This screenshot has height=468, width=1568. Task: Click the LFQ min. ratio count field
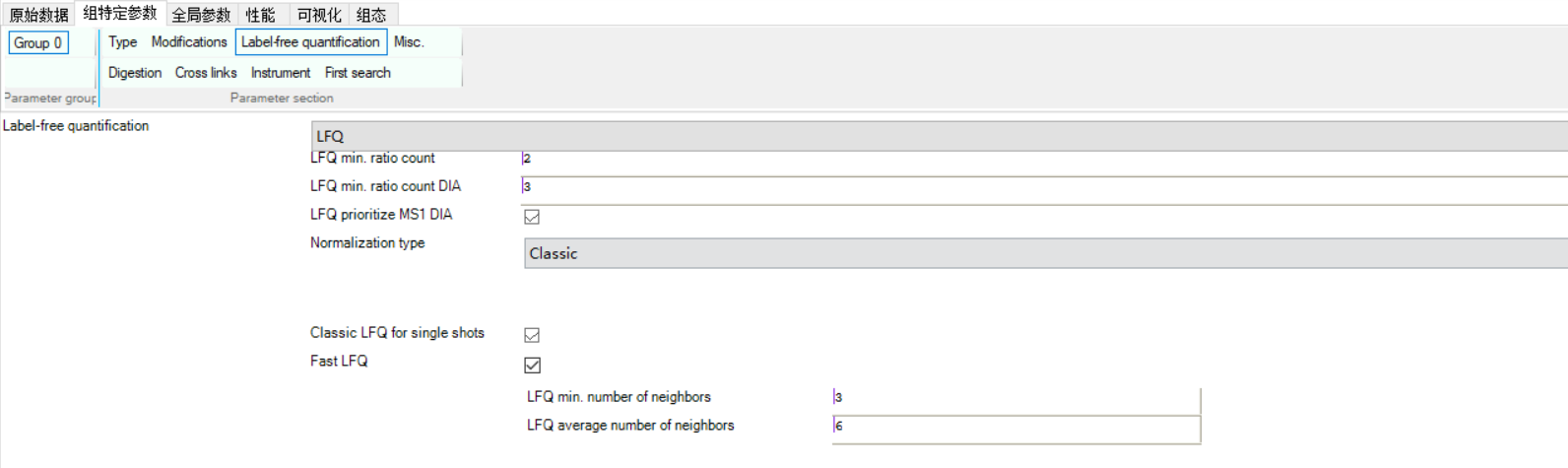click(x=1044, y=159)
